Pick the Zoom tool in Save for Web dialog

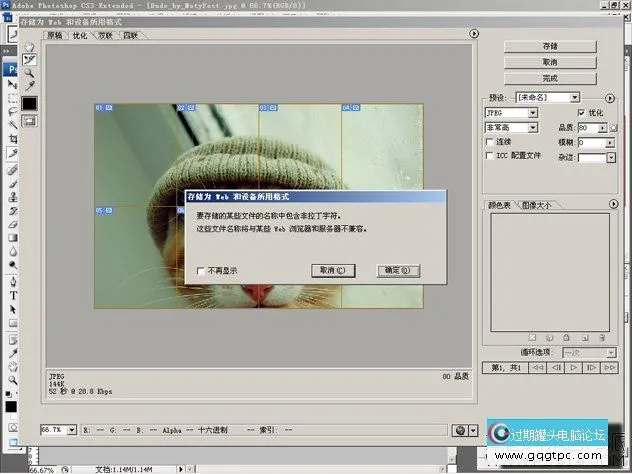click(x=29, y=73)
